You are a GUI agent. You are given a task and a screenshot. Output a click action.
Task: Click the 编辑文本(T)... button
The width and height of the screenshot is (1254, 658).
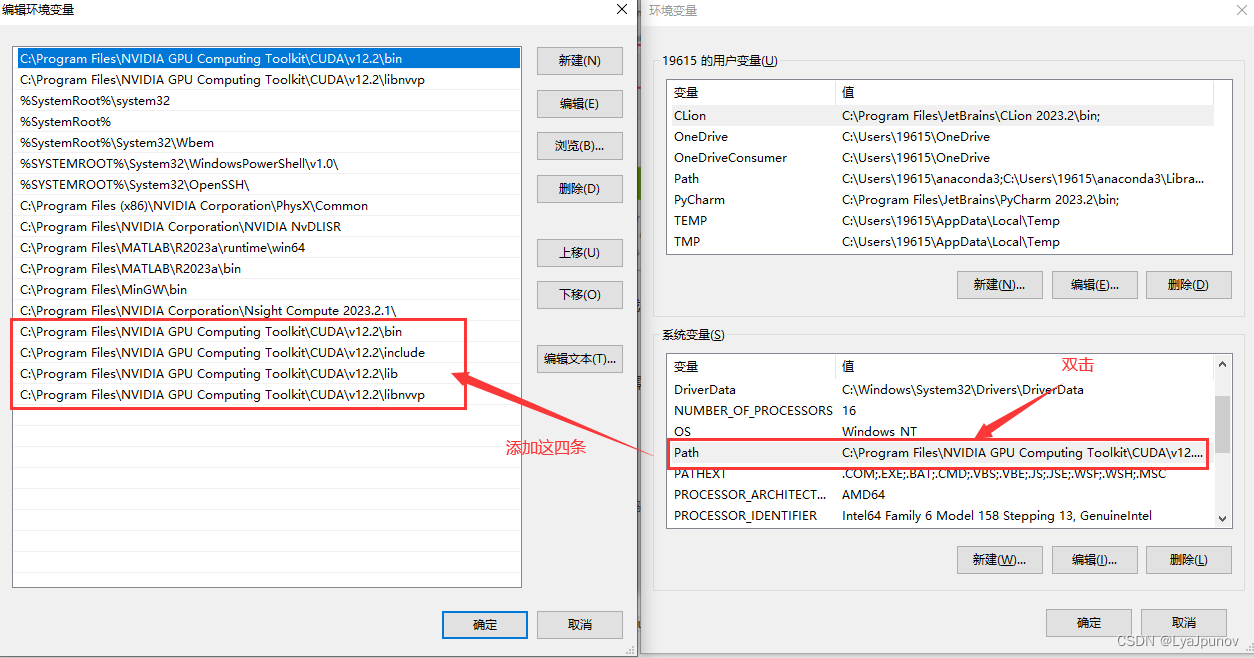pyautogui.click(x=580, y=358)
